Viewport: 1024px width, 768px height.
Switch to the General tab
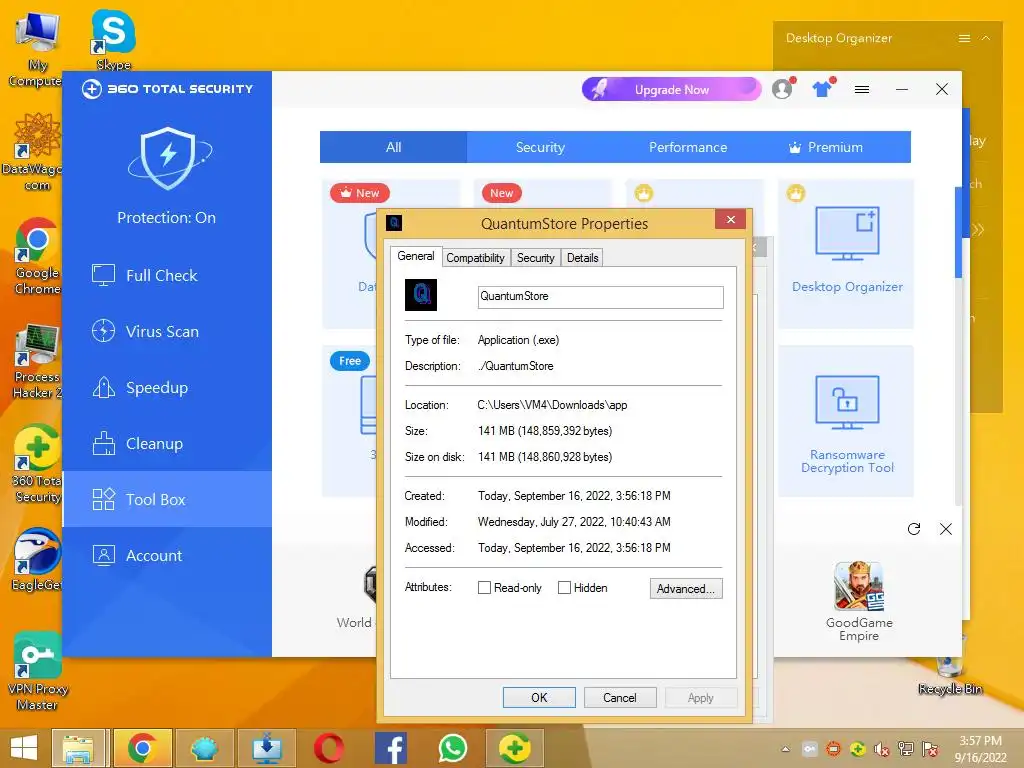coord(416,256)
